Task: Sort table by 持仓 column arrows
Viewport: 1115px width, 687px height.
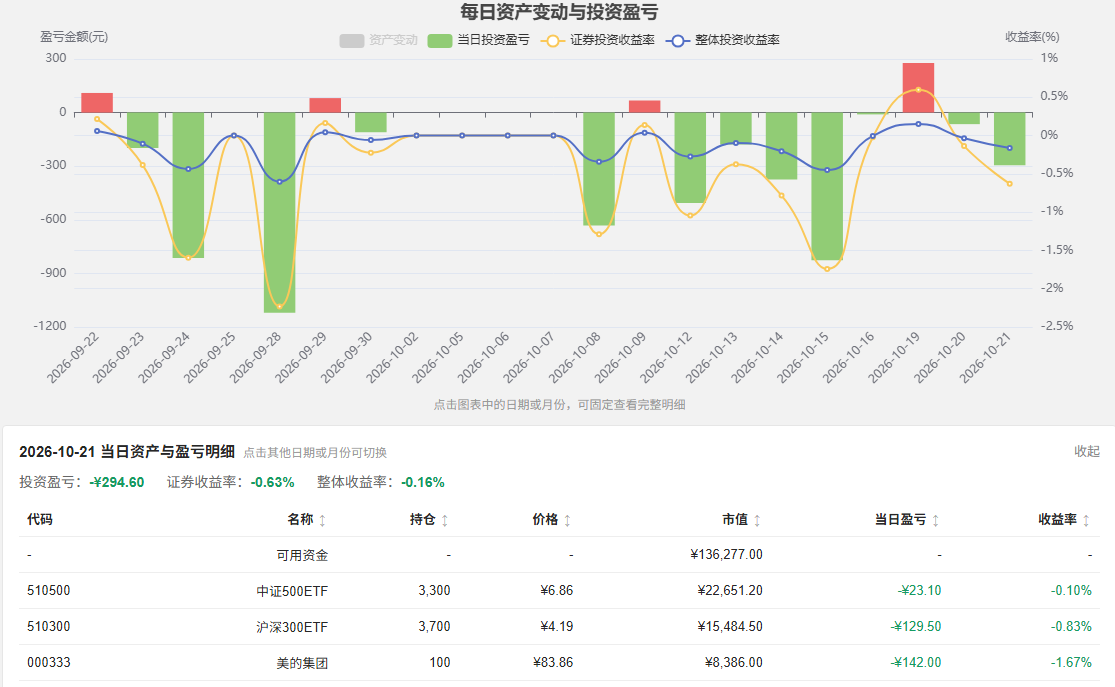Action: [x=444, y=521]
